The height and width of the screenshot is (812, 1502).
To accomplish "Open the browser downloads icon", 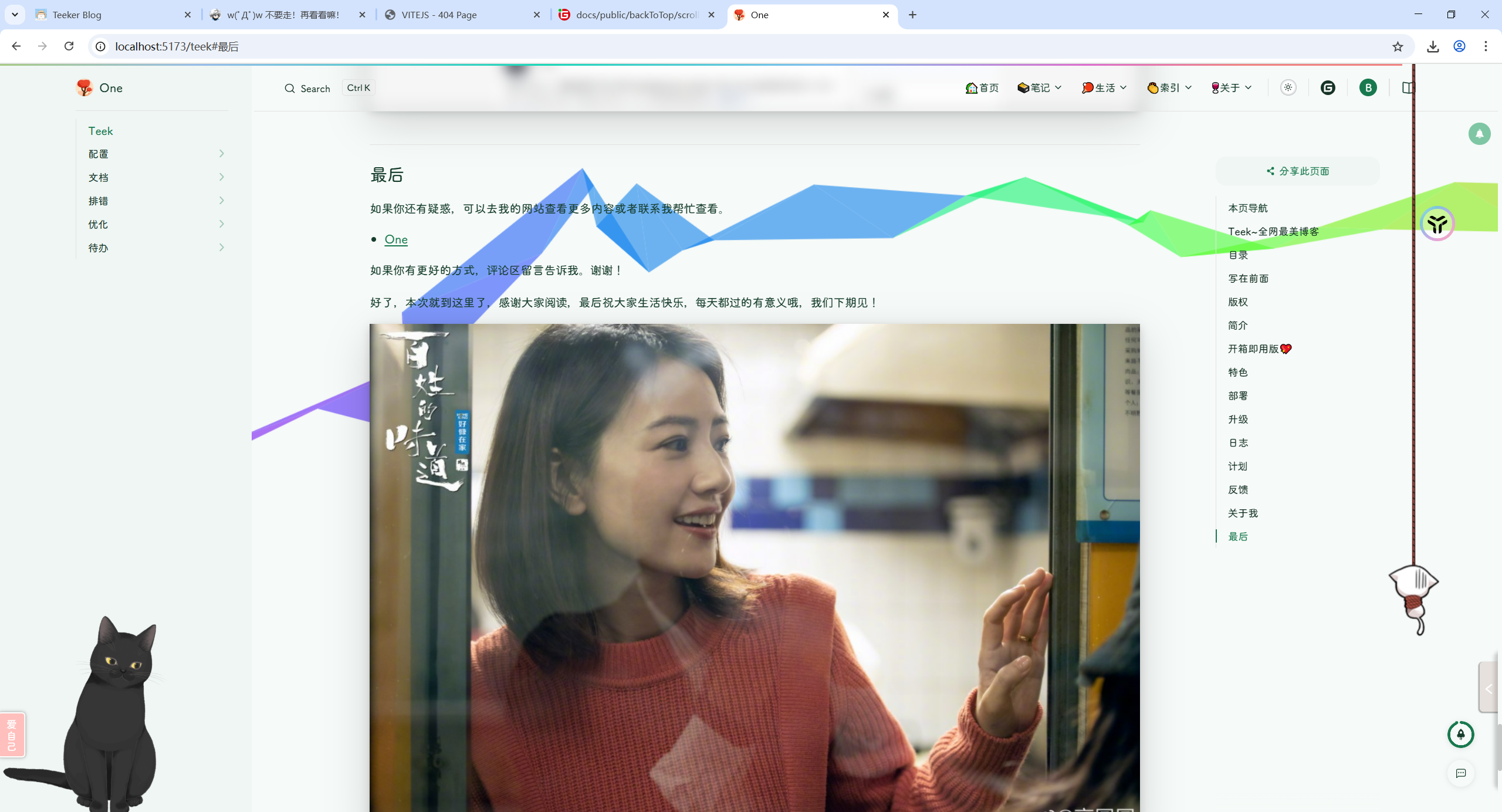I will (1433, 46).
